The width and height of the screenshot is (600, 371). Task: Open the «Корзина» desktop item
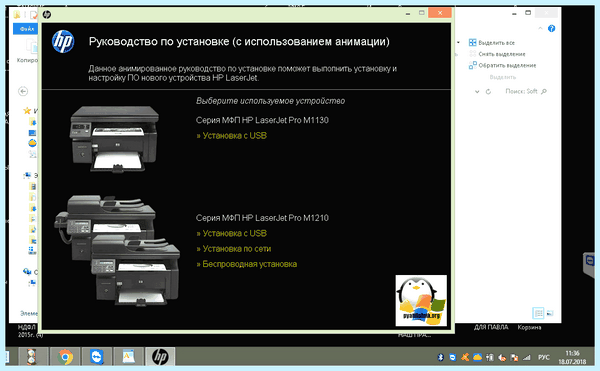coord(529,327)
